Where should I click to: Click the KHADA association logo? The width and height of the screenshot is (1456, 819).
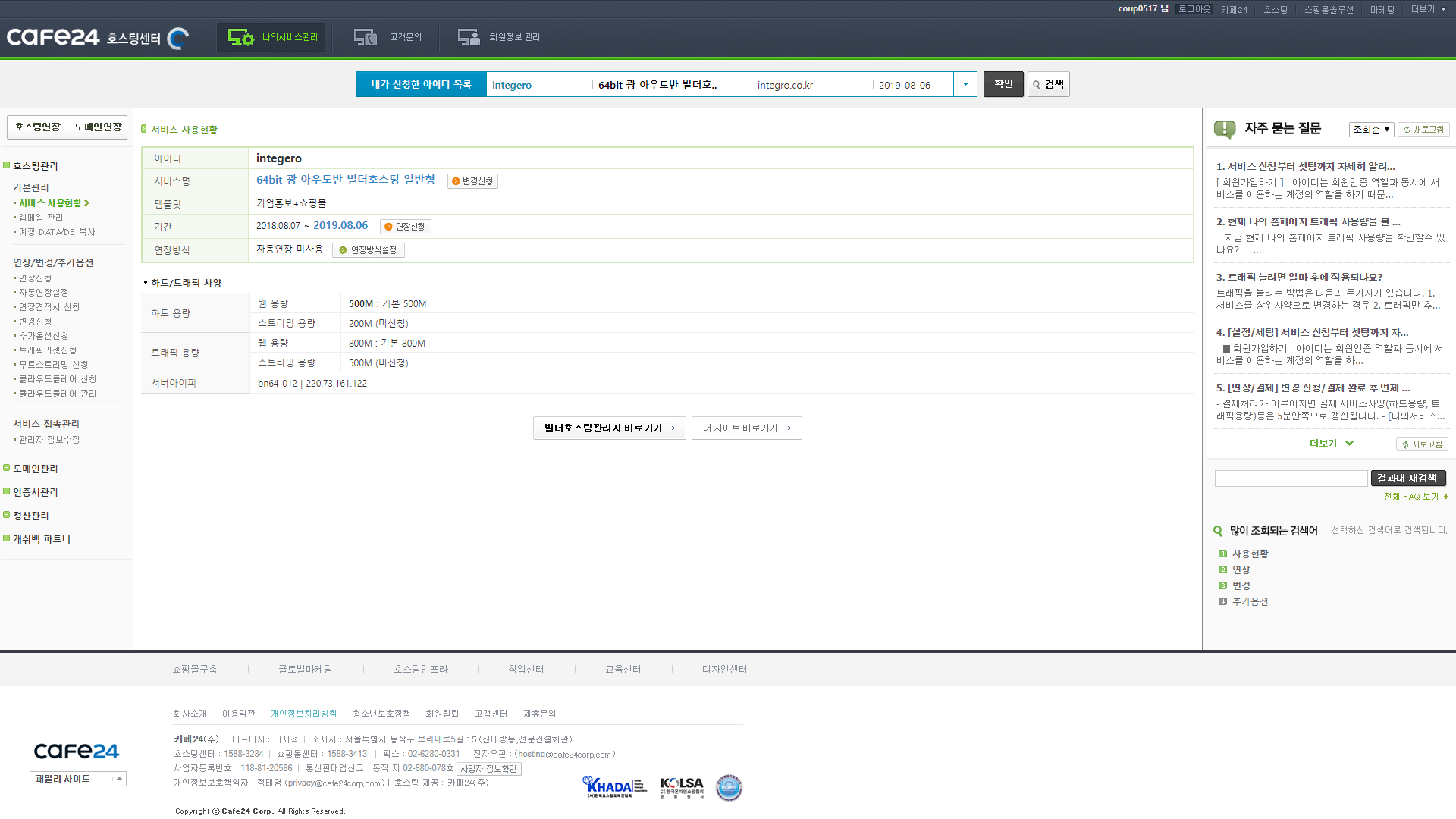[614, 787]
